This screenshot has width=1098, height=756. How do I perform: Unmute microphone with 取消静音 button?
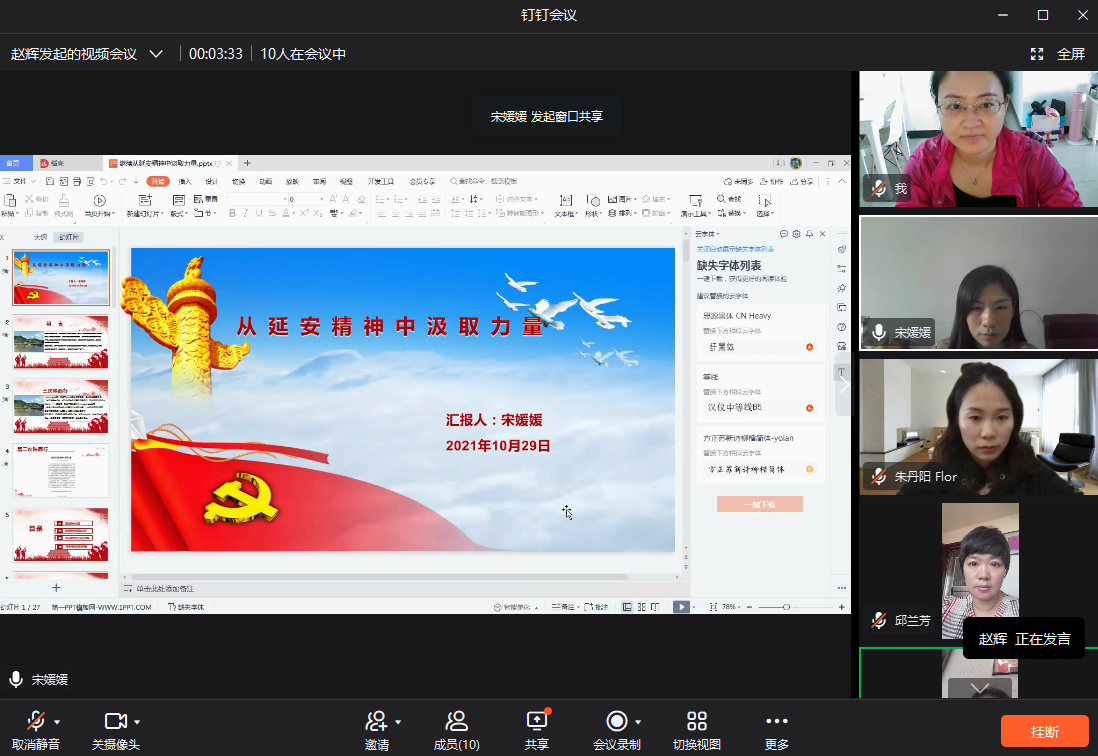pos(36,729)
